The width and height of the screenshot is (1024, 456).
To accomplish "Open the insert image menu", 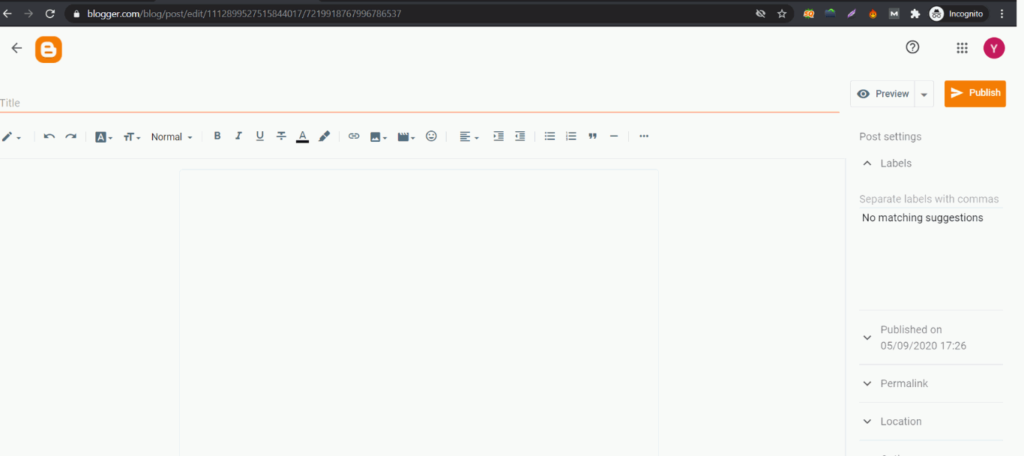I will pos(378,137).
